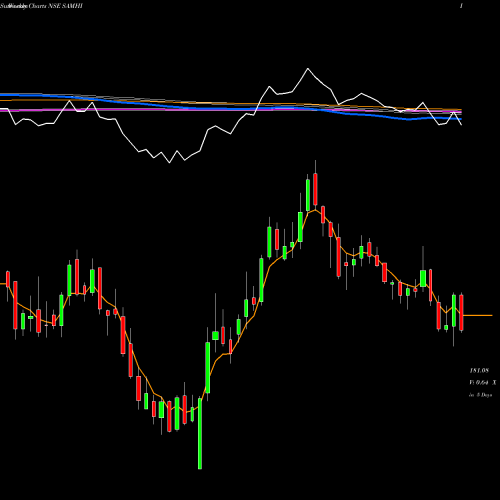
Task: Click the 'V: 0.64 X' volume label
Action: [x=483, y=383]
